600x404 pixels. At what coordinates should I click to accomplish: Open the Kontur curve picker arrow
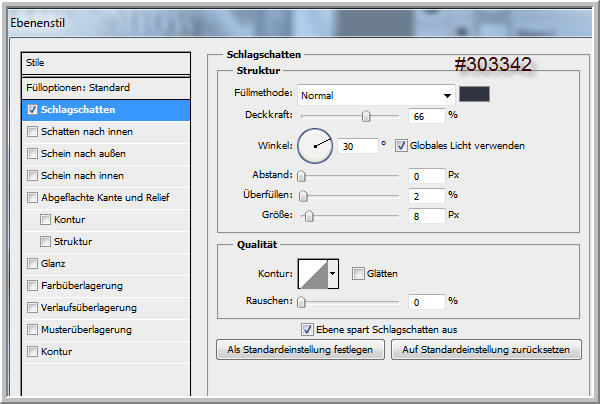click(x=333, y=274)
